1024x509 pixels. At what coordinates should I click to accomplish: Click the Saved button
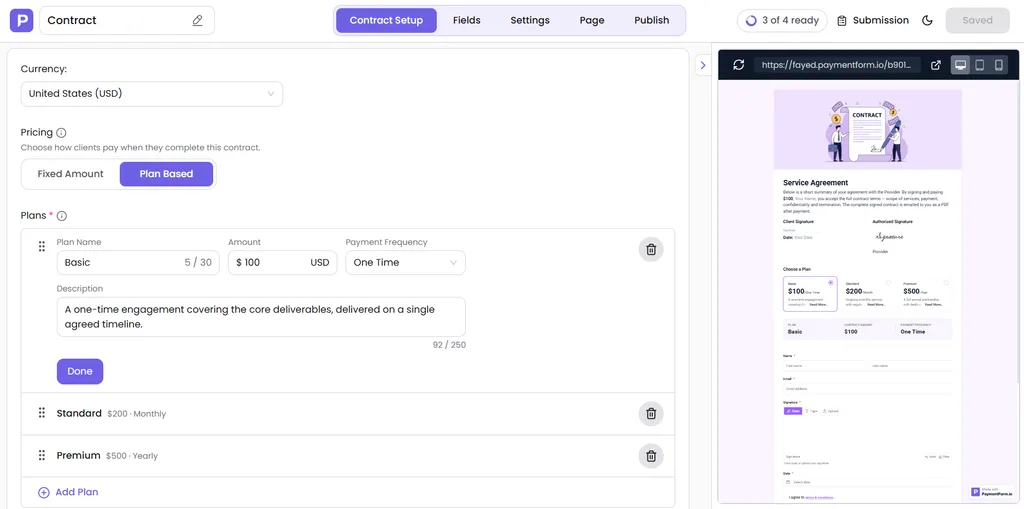pos(977,20)
